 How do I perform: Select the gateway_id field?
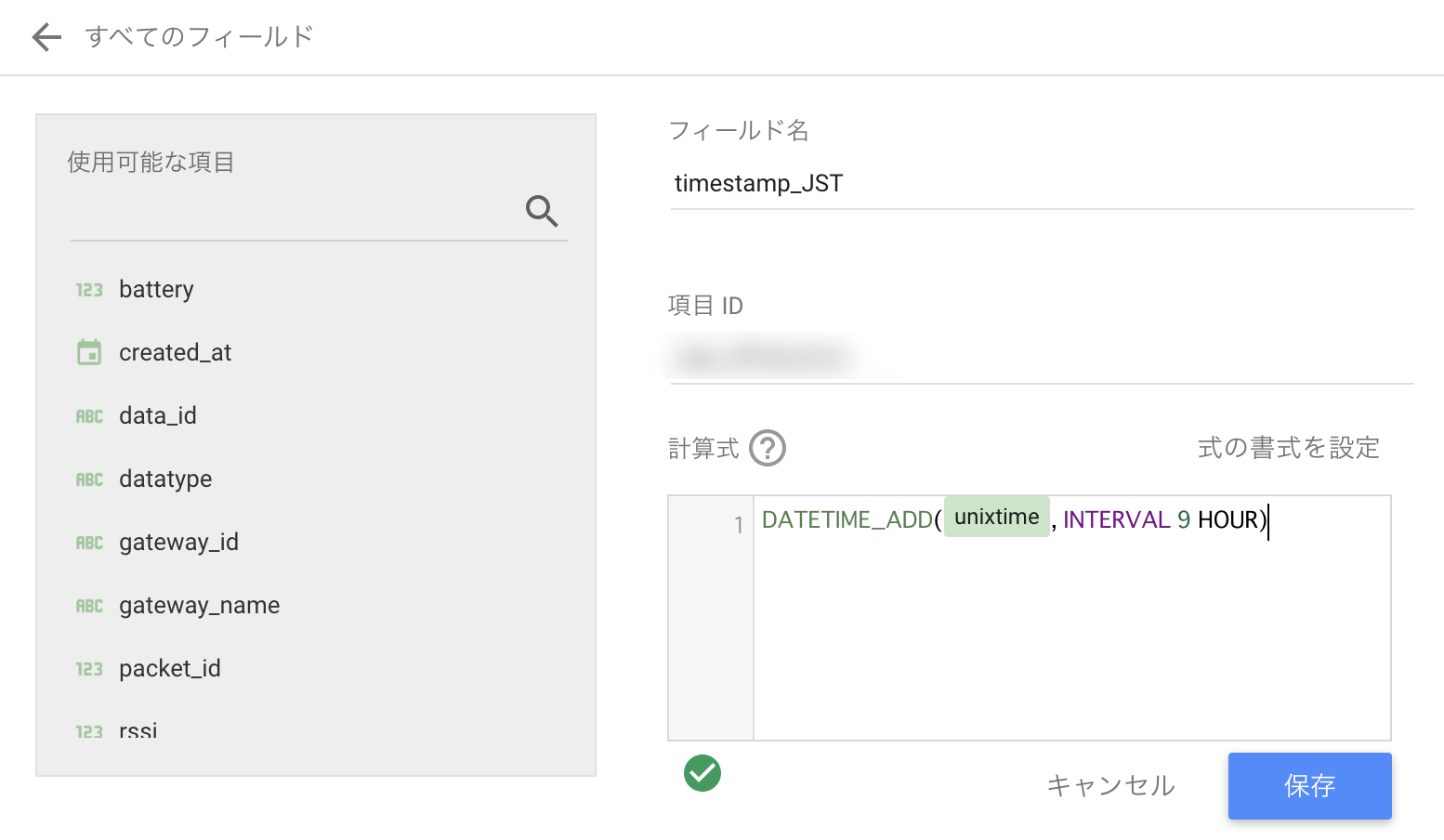click(178, 542)
